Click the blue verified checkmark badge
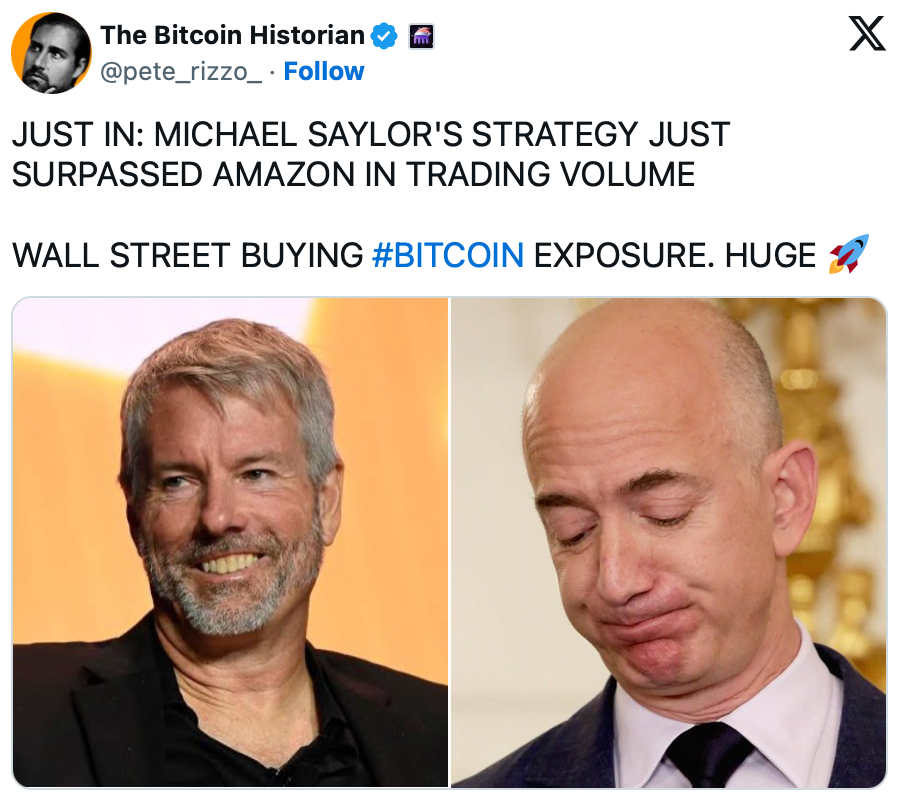Screen dimensions: 900x804 (384, 36)
